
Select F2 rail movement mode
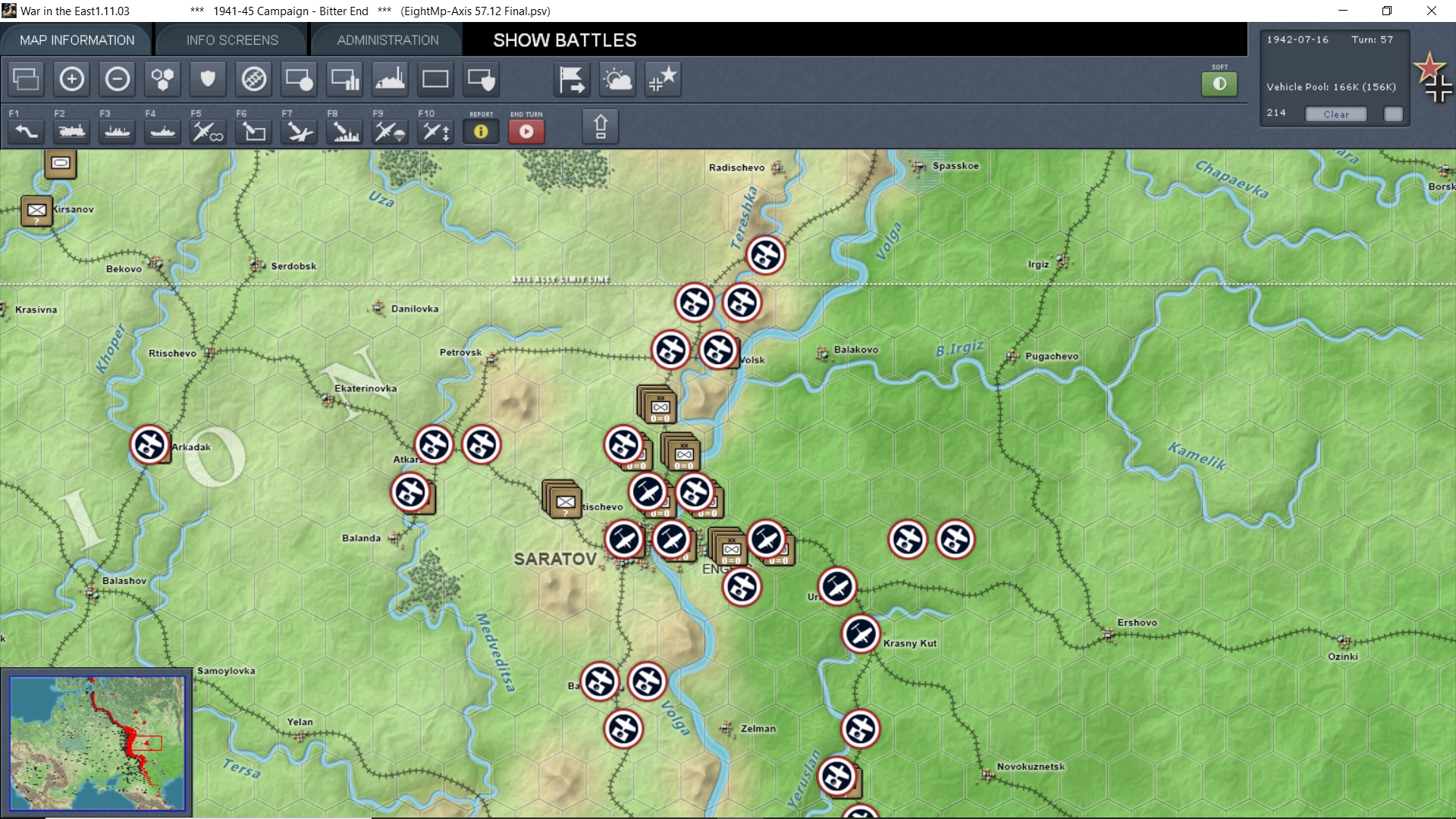71,131
